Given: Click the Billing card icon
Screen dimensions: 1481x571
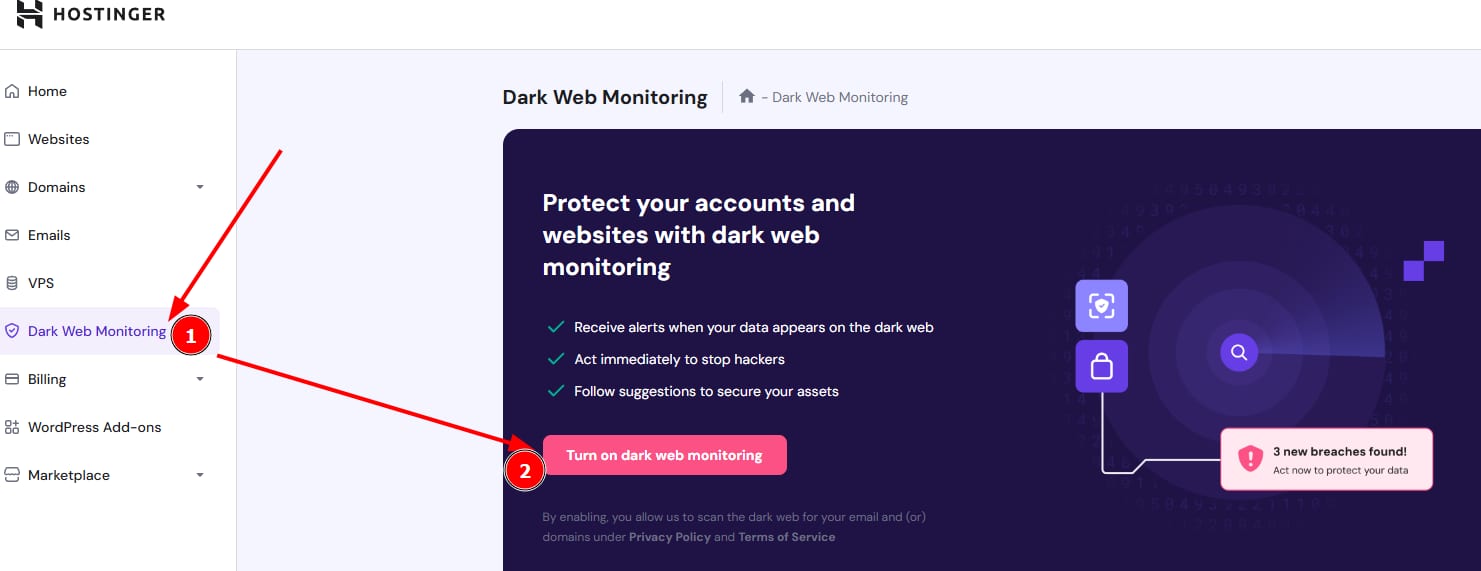Looking at the screenshot, I should pyautogui.click(x=12, y=379).
